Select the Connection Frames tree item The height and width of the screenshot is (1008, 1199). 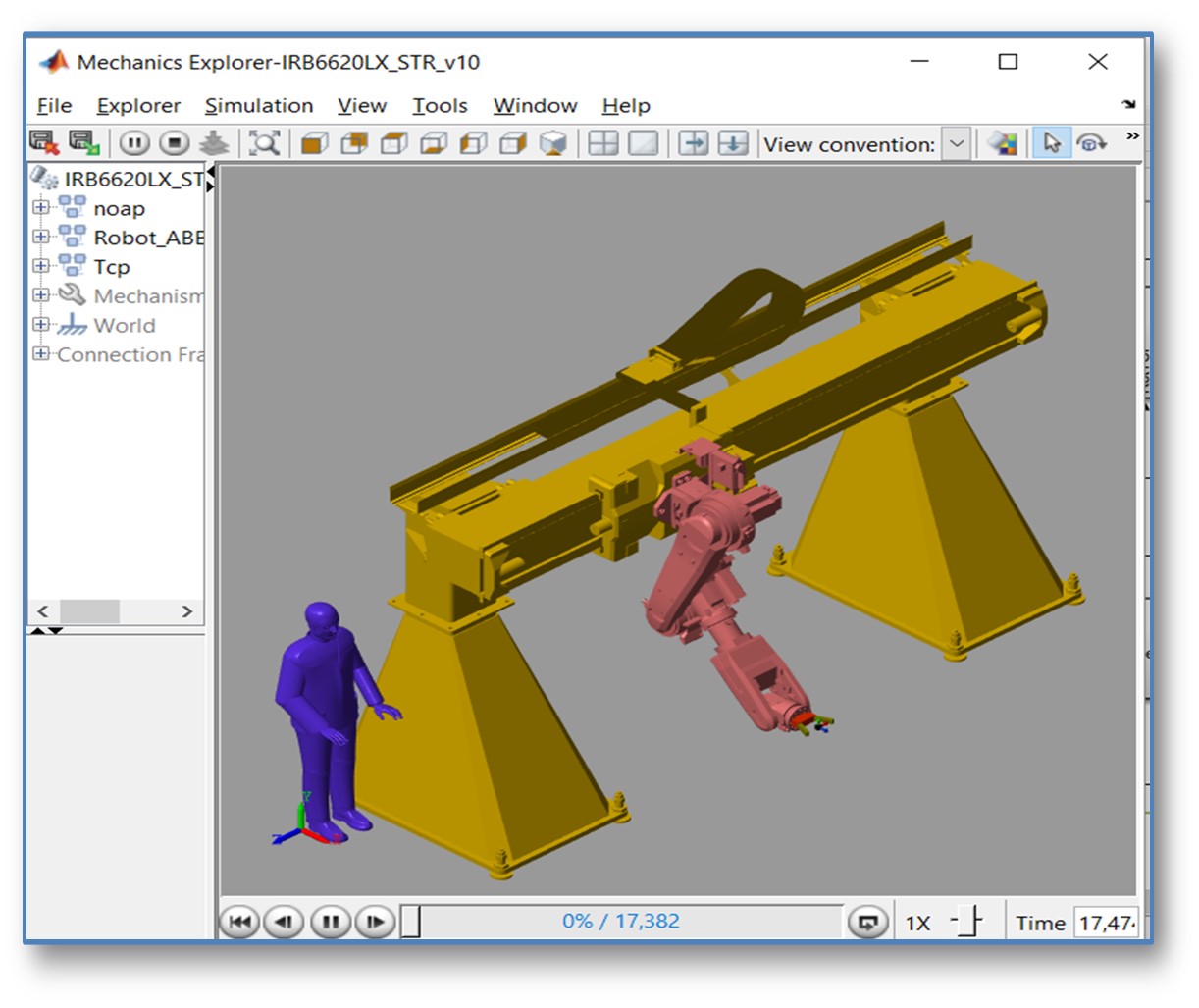130,354
